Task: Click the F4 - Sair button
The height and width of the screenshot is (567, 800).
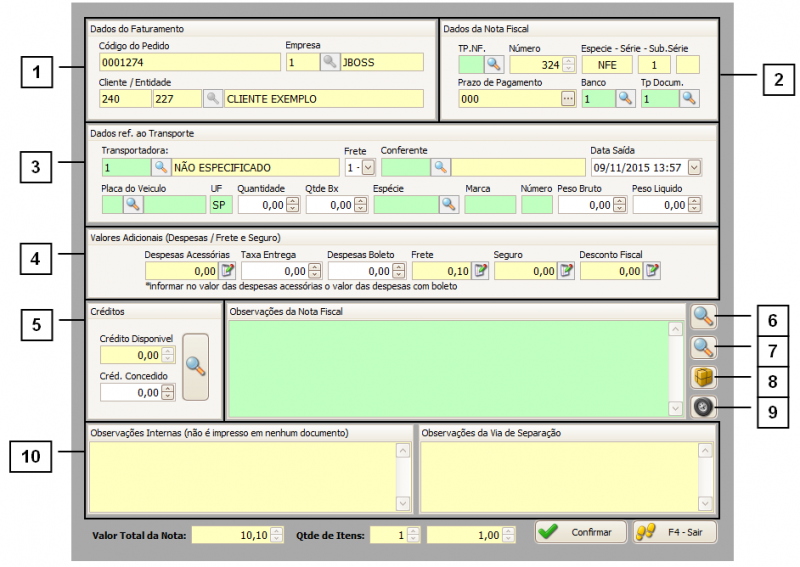Action: click(675, 532)
